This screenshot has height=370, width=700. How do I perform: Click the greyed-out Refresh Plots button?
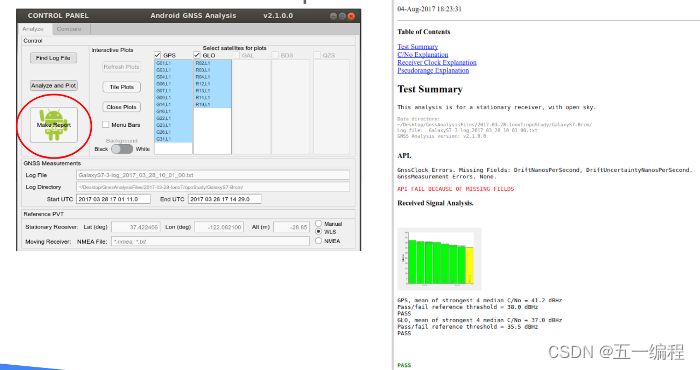coord(121,67)
